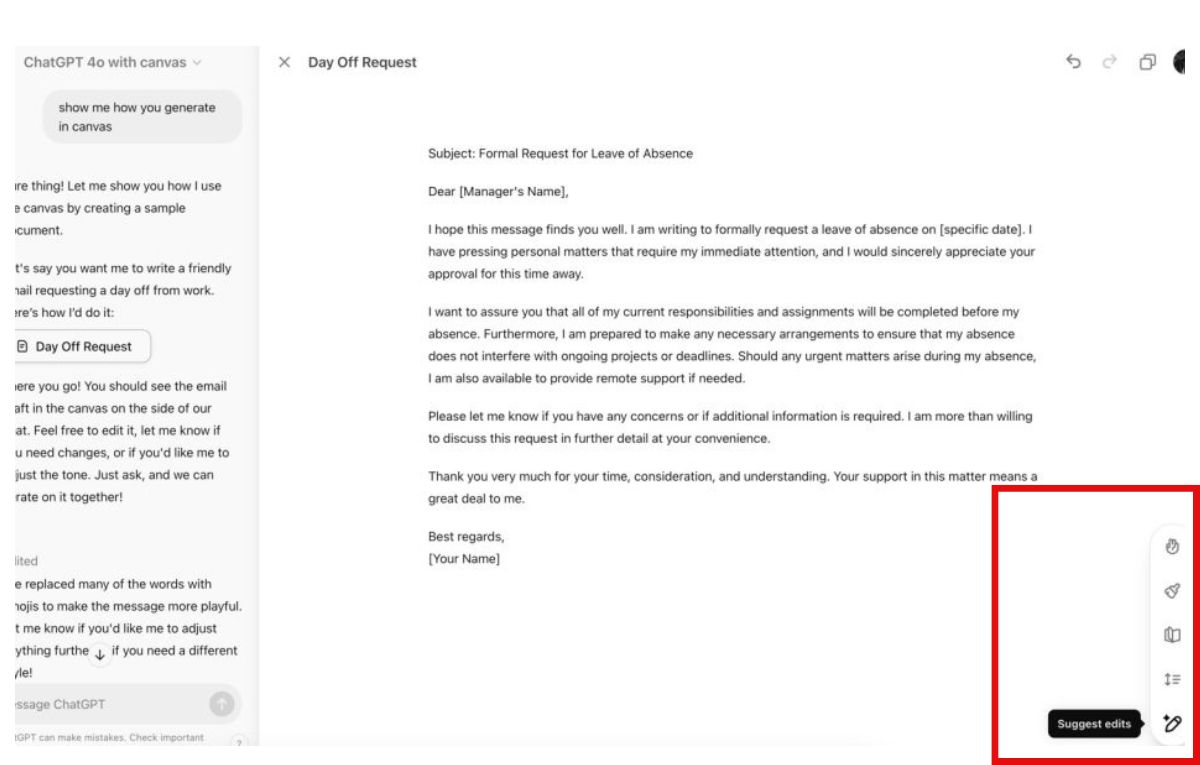Undo the last canvas edit
Image resolution: width=1200 pixels, height=765 pixels.
pyautogui.click(x=1074, y=62)
